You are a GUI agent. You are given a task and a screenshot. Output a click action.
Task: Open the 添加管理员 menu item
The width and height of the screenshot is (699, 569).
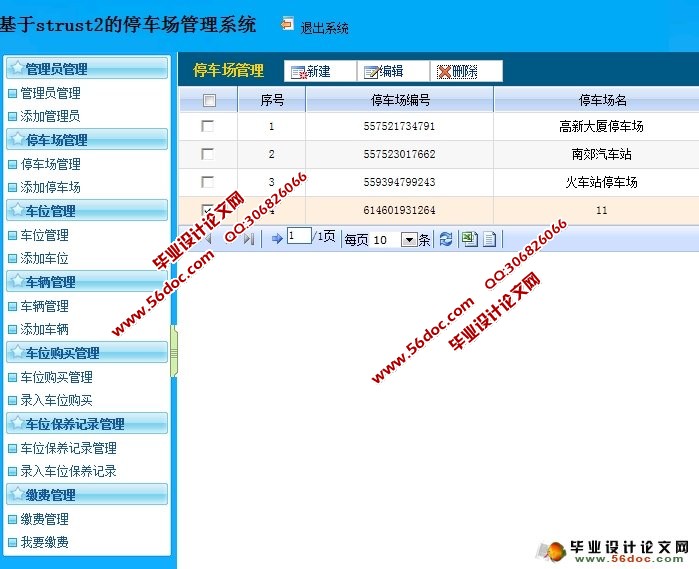50,116
